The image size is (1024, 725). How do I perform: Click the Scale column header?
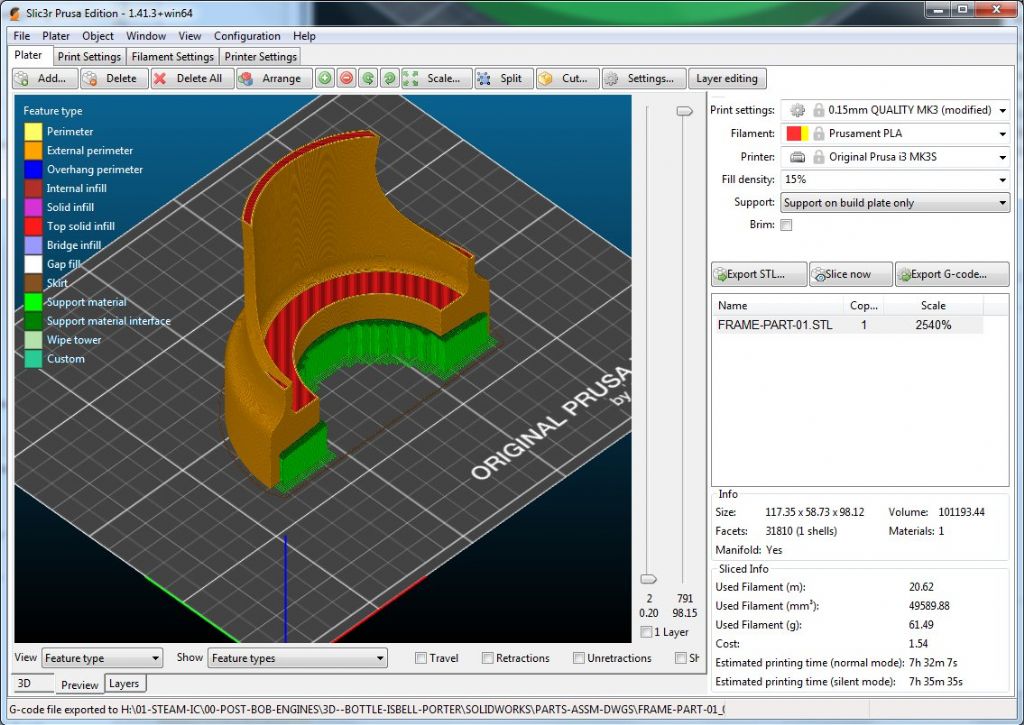click(x=933, y=305)
